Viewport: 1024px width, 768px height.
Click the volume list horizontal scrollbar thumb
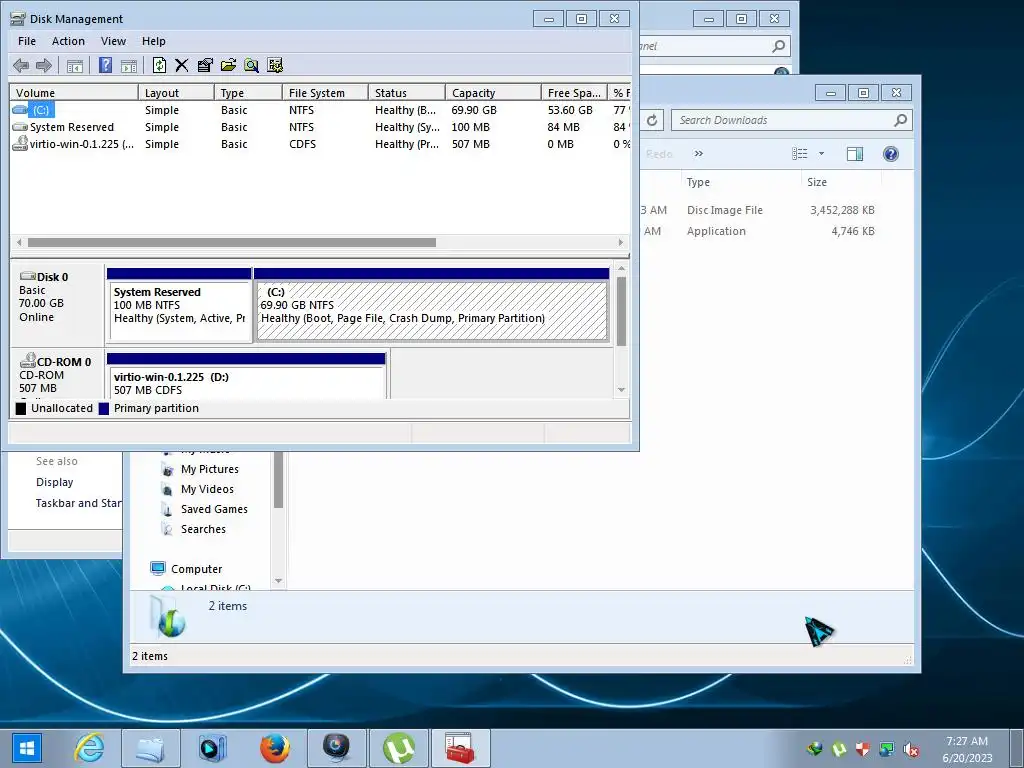point(232,242)
